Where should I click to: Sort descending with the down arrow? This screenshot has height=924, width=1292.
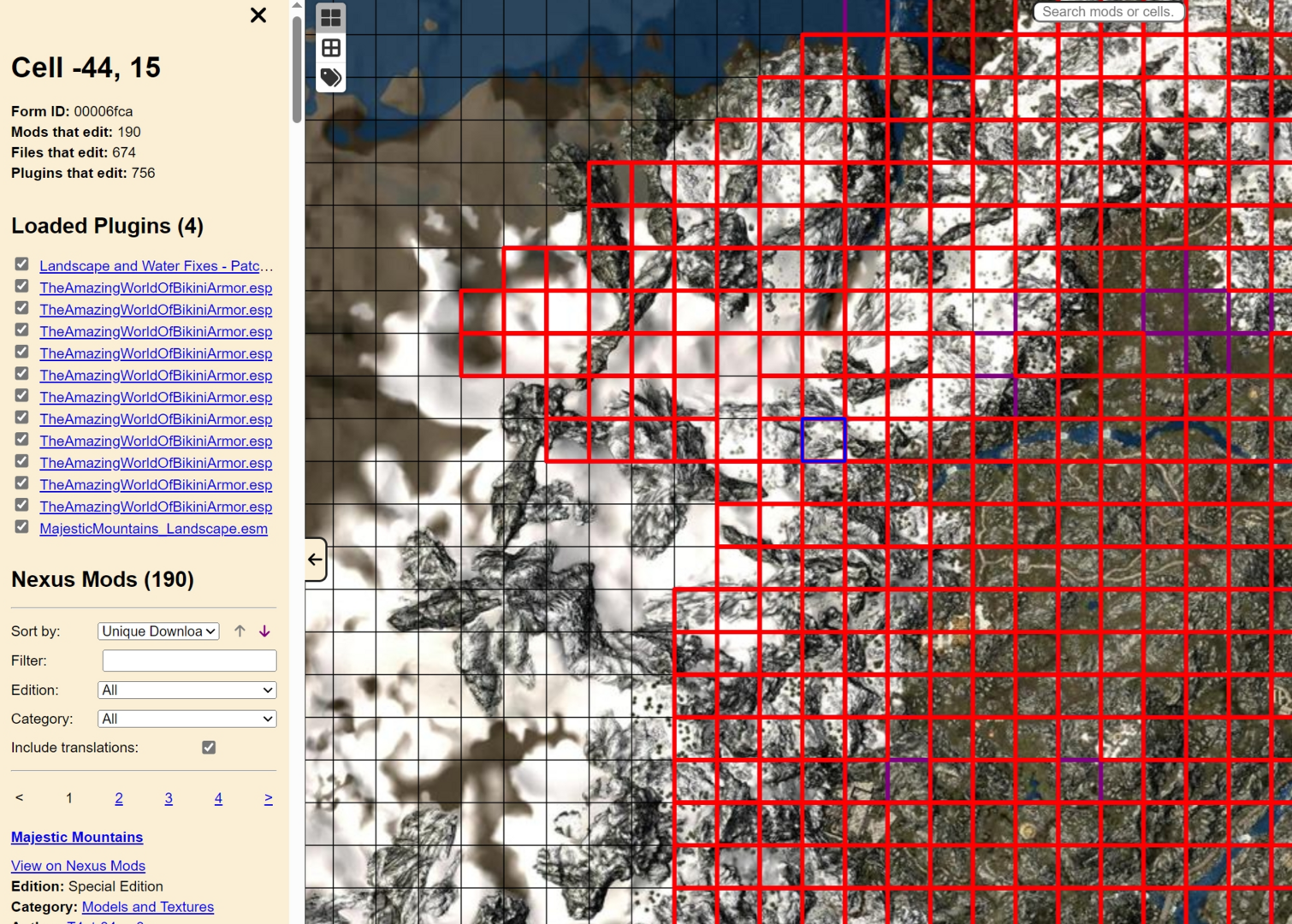[x=264, y=631]
